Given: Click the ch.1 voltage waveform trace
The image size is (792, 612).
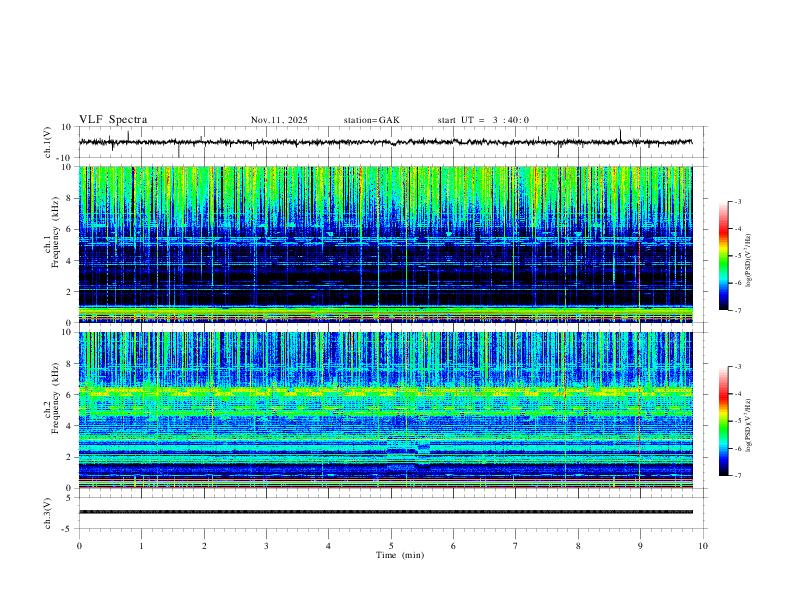Looking at the screenshot, I should tap(385, 142).
